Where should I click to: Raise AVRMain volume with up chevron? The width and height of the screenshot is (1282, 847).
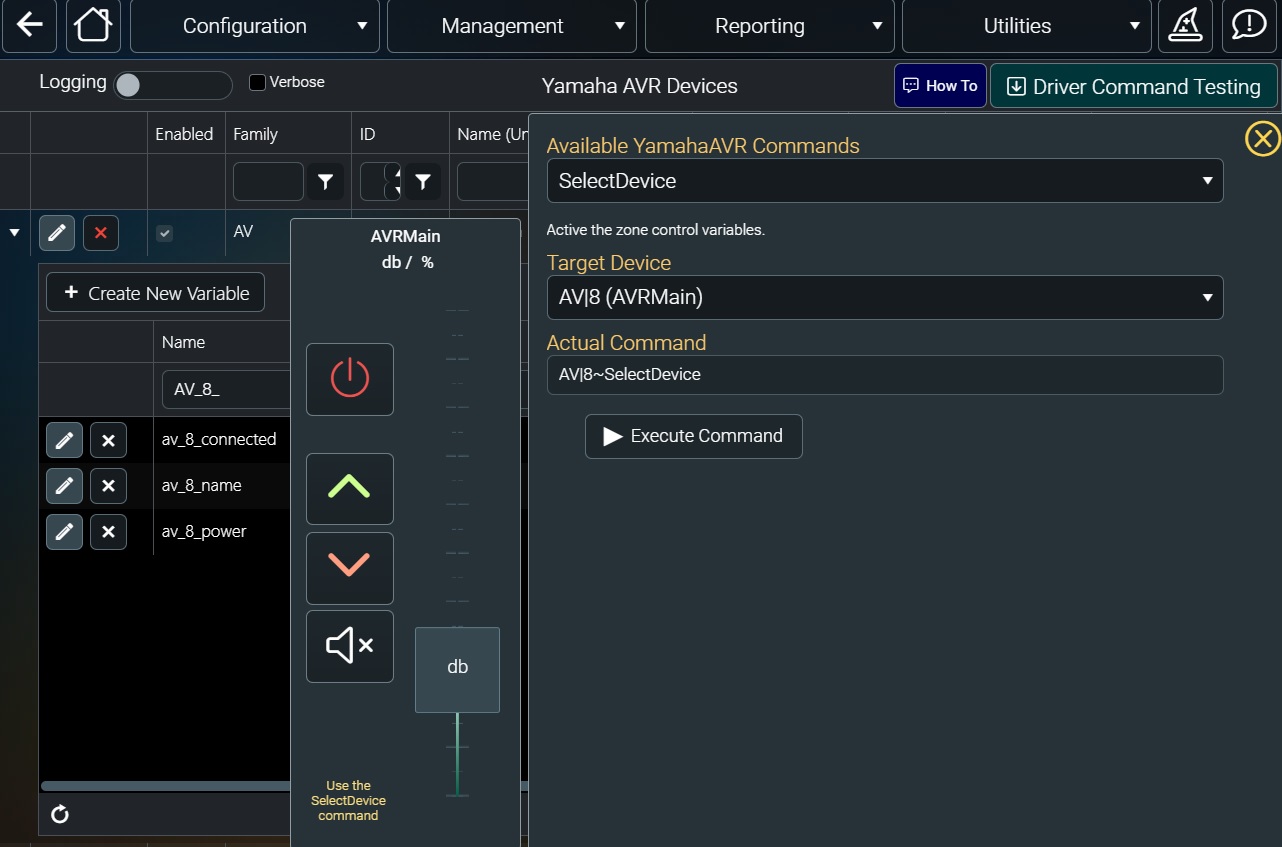(350, 488)
